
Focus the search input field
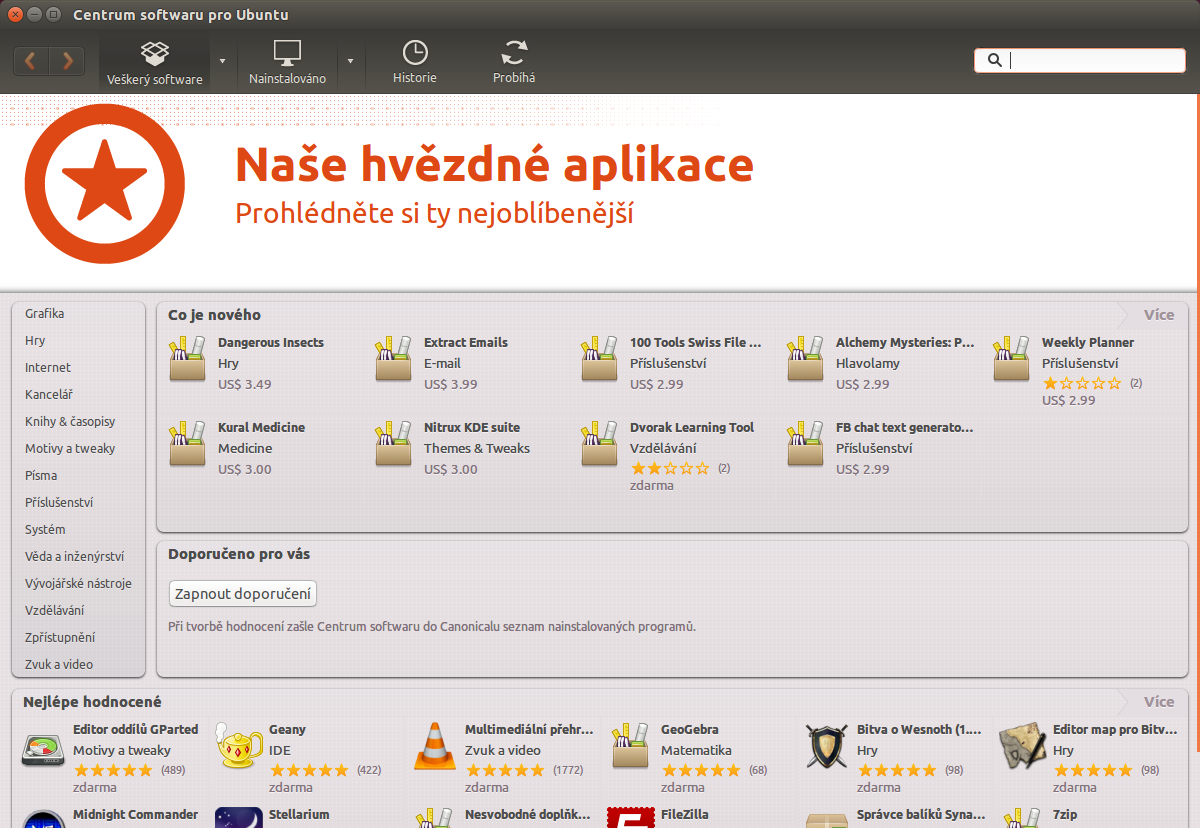[x=1080, y=60]
